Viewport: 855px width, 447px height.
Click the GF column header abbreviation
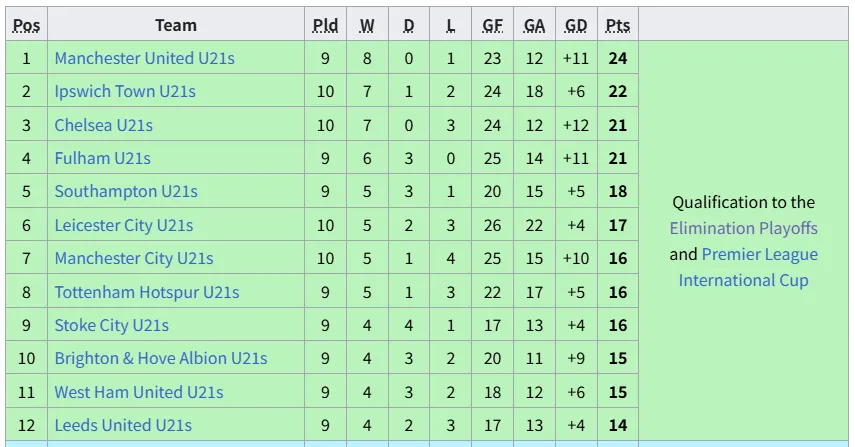(492, 25)
